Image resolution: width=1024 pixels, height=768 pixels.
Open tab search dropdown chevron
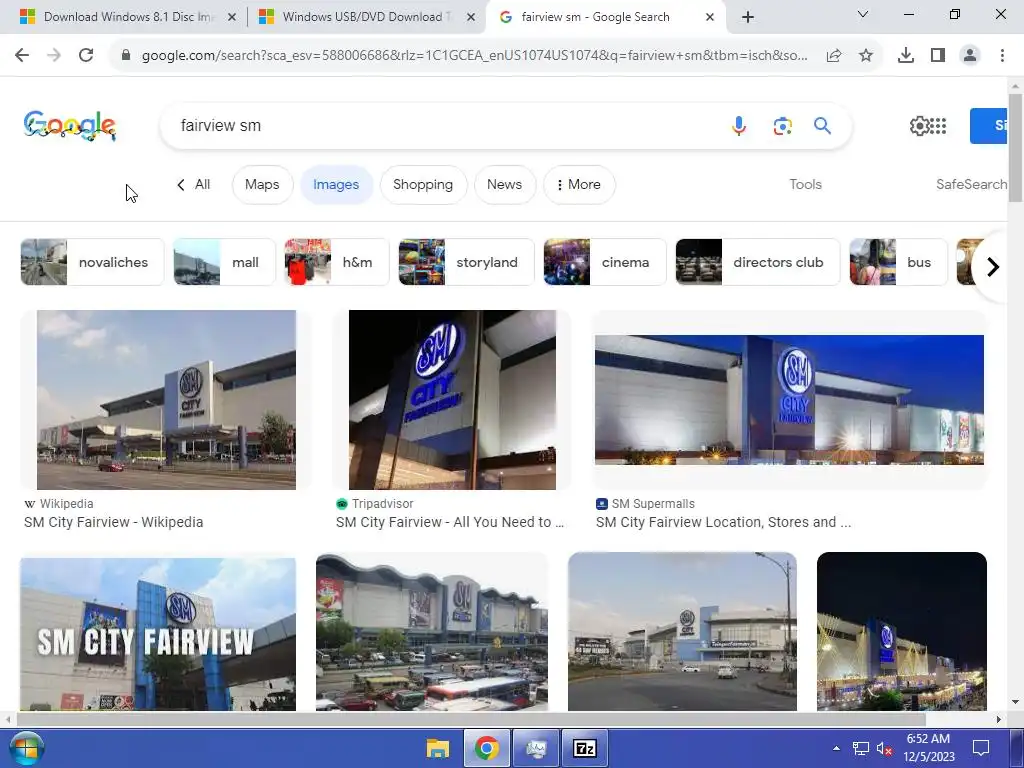[863, 14]
